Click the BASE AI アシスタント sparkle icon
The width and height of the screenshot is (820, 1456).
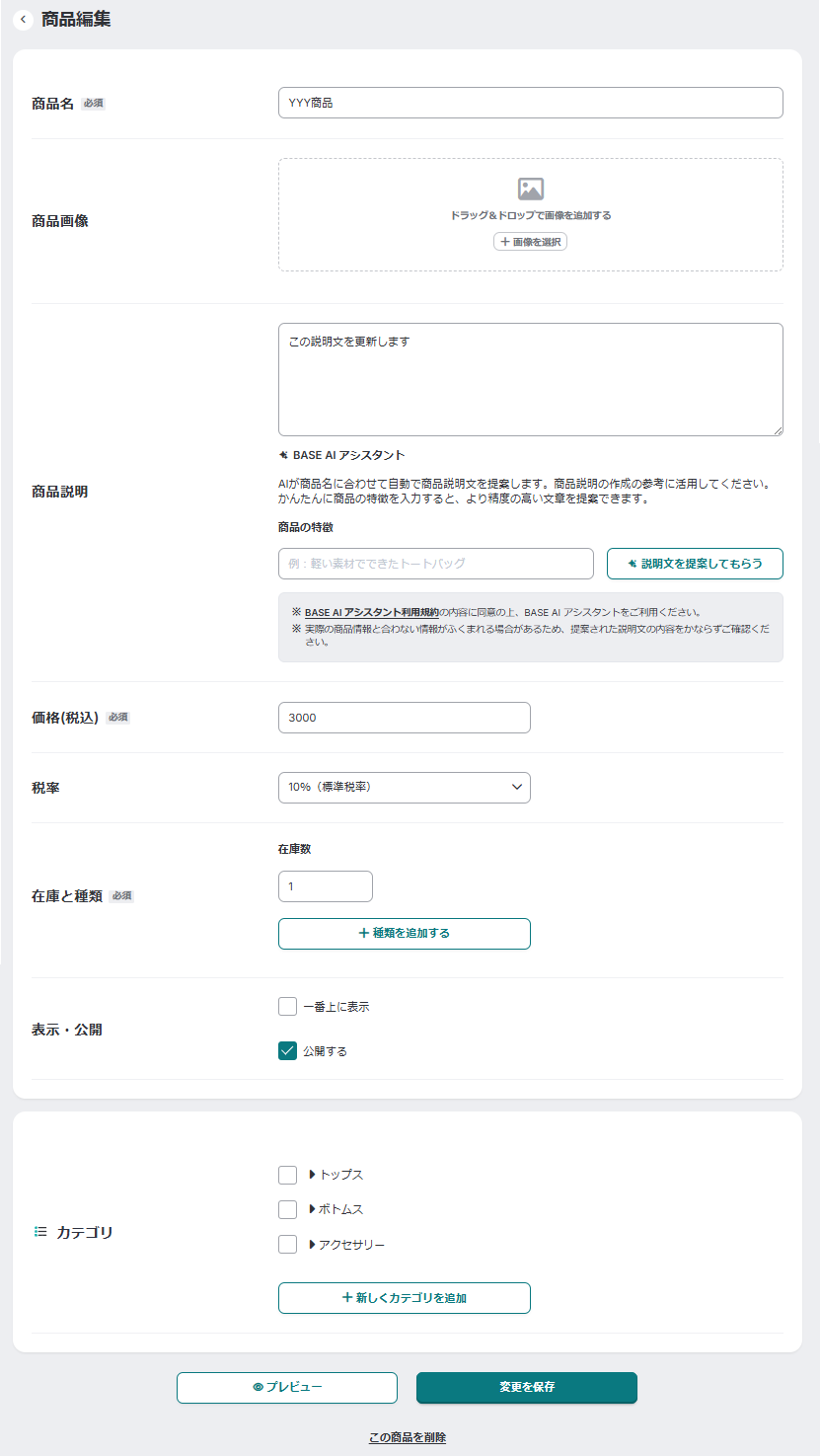[283, 455]
